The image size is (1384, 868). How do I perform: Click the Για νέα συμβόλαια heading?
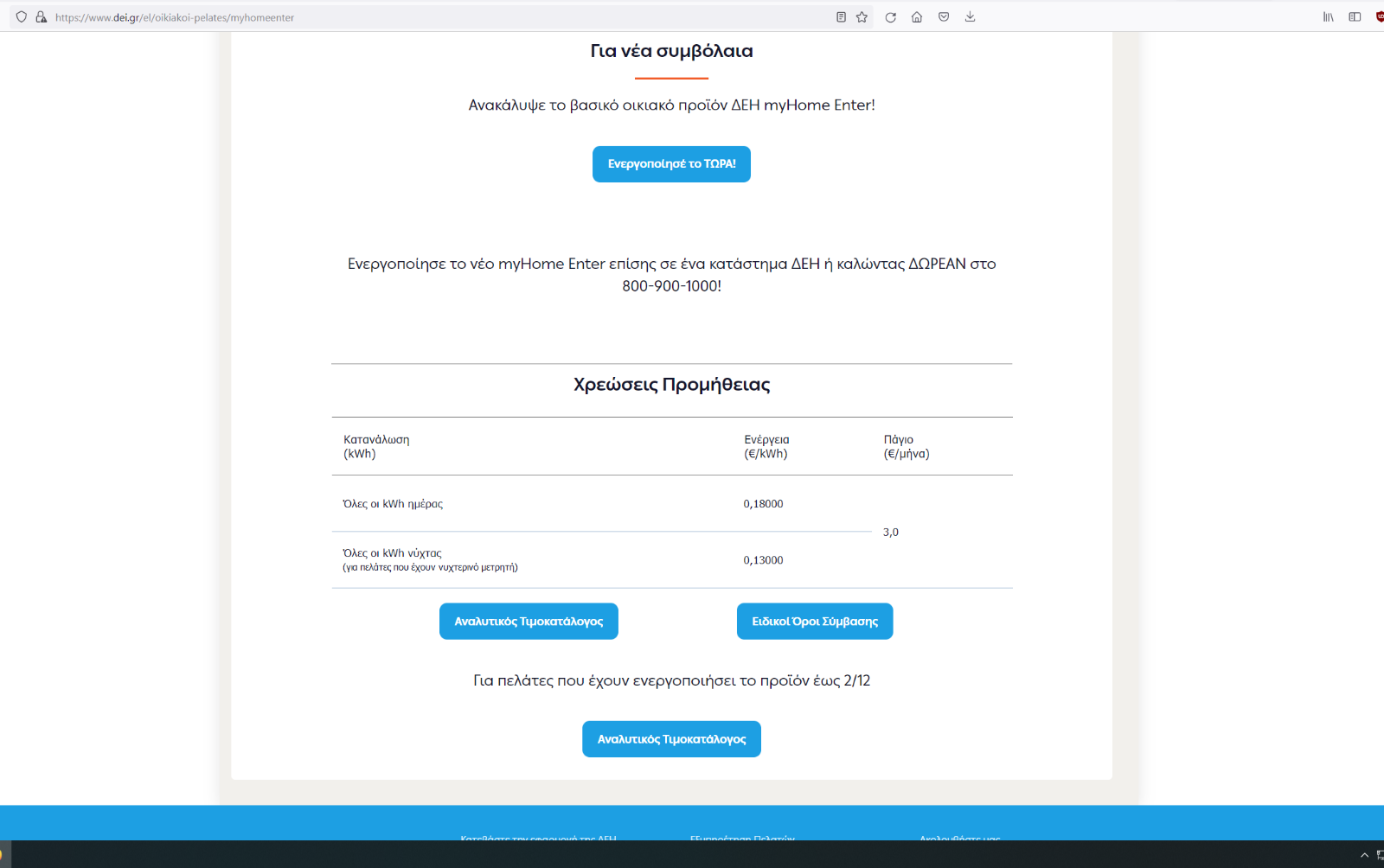(x=671, y=51)
